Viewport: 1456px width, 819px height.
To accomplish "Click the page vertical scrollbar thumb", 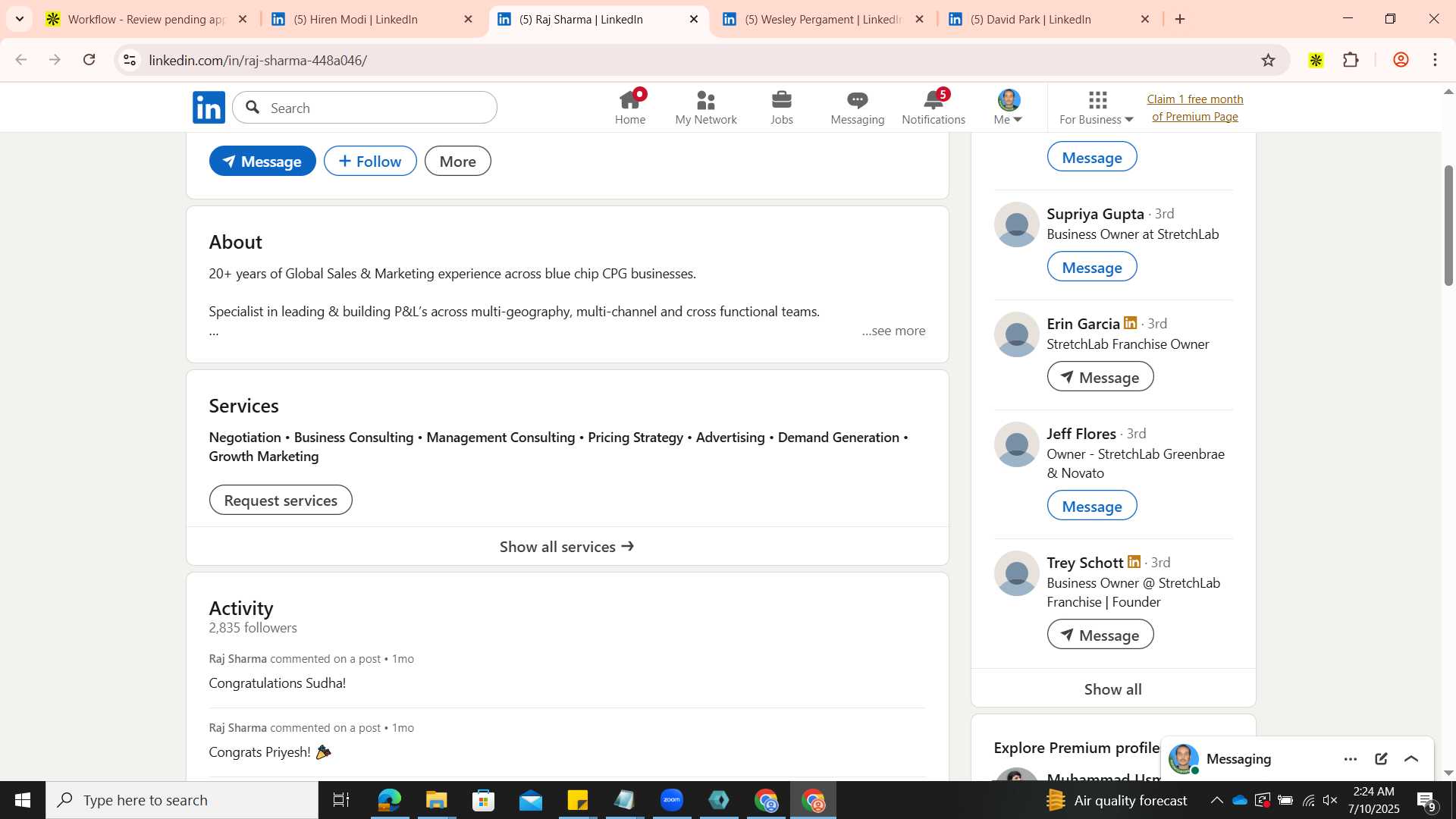I will tap(1448, 225).
